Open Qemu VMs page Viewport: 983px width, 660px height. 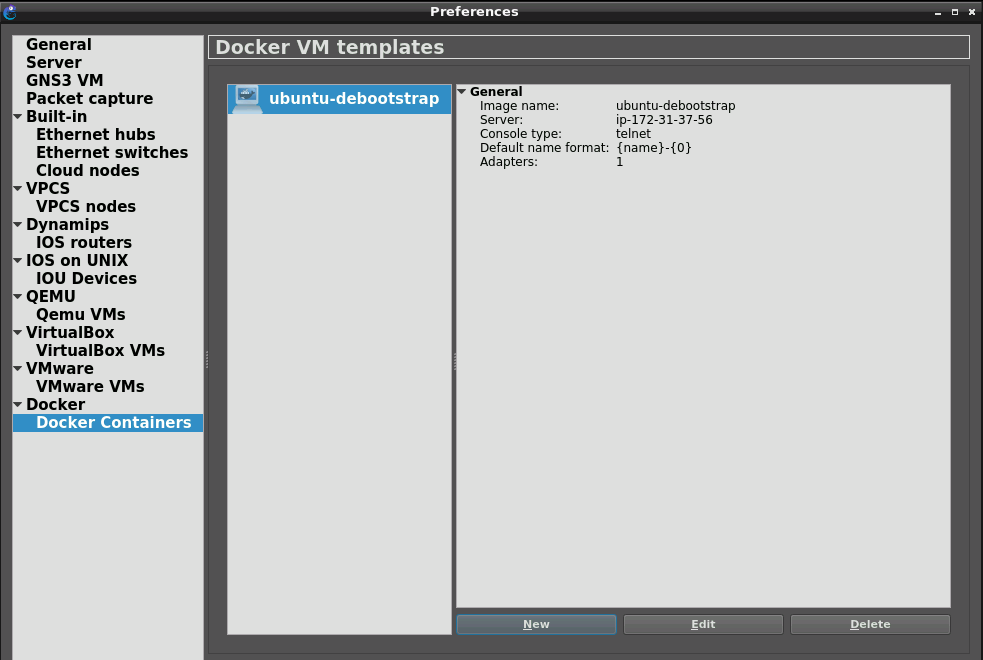coord(81,314)
